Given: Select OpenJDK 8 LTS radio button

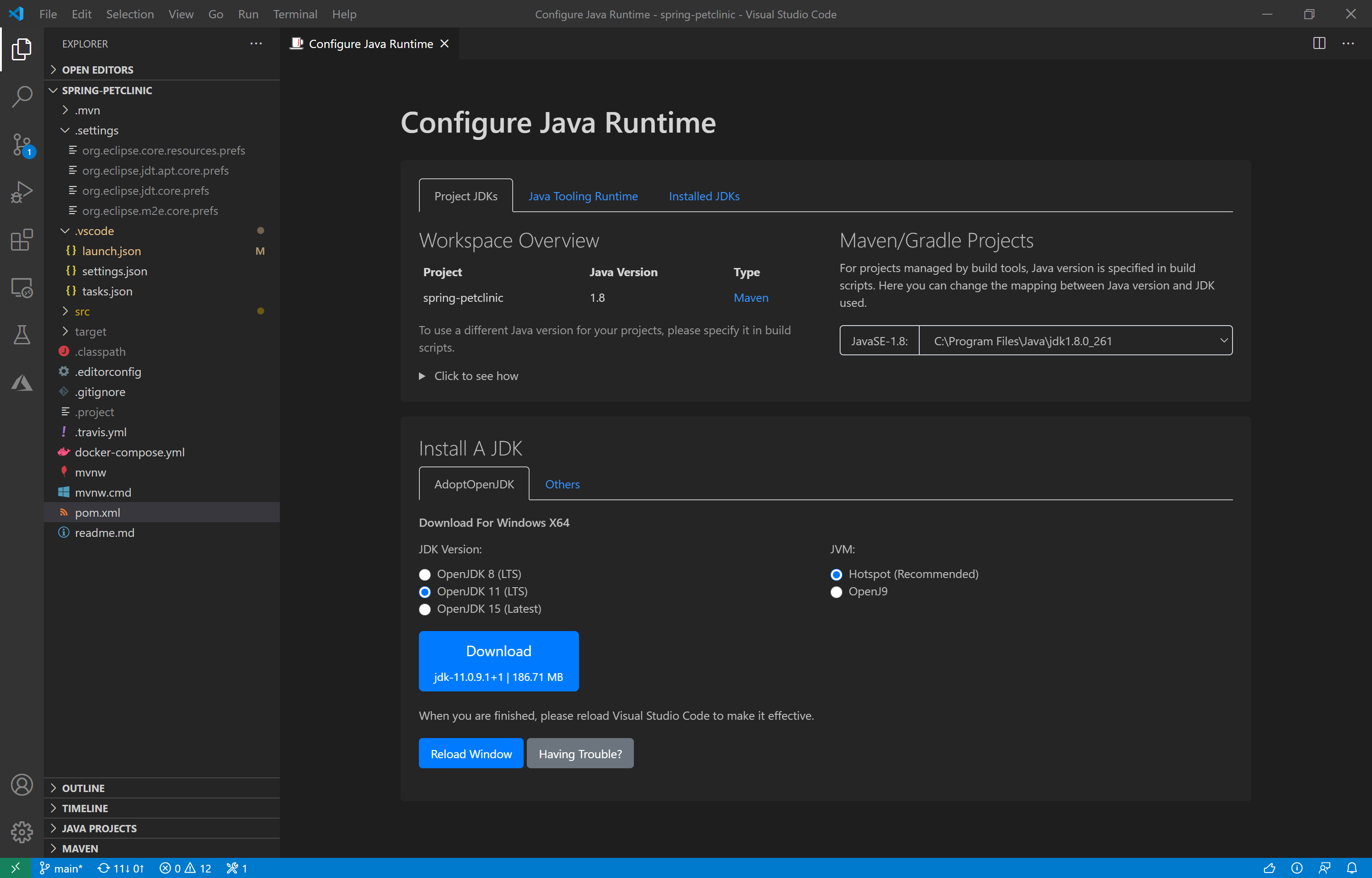Looking at the screenshot, I should pyautogui.click(x=425, y=574).
